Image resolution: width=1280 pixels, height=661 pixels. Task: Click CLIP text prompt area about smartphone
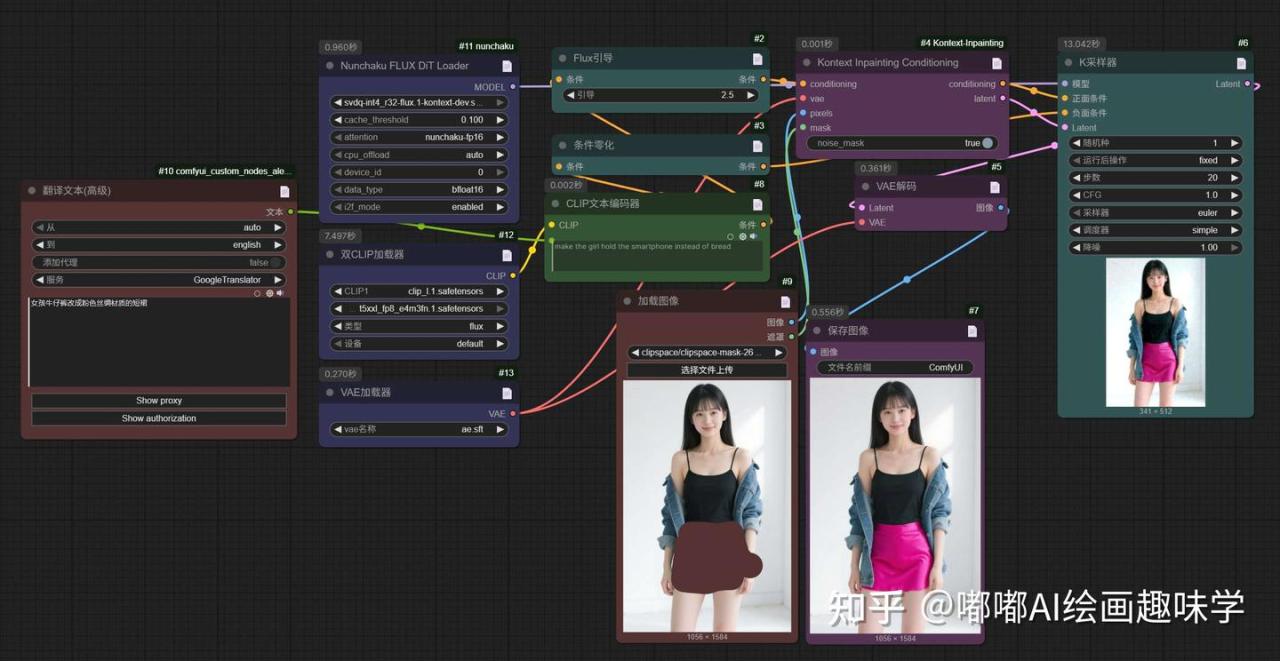(x=657, y=256)
